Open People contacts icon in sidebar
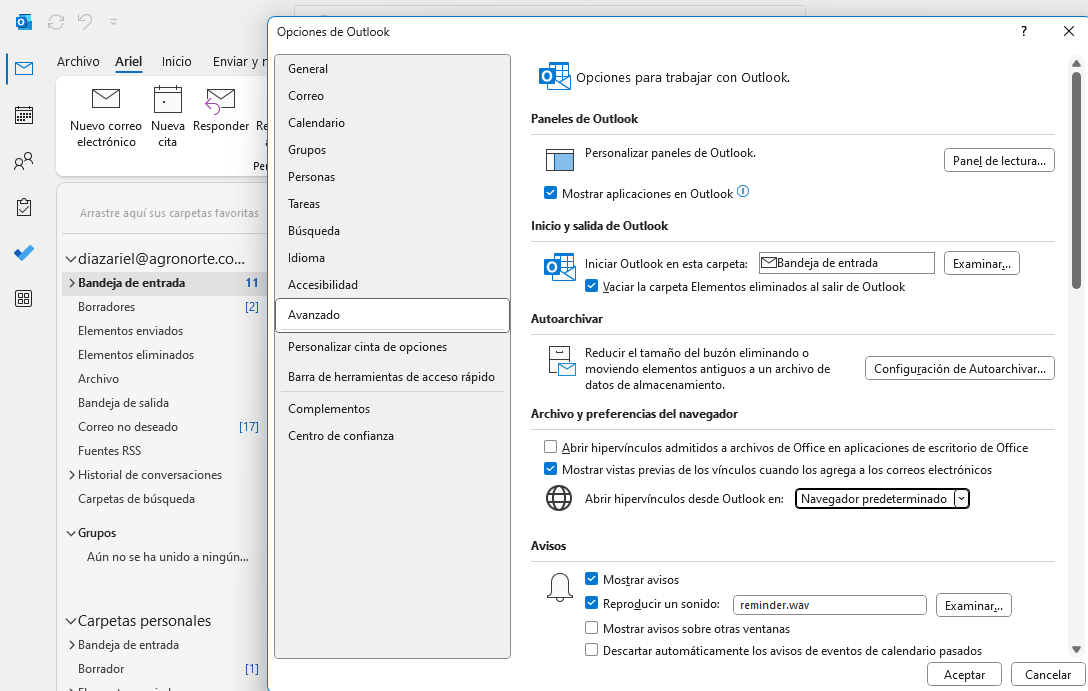This screenshot has height=691, width=1088. pos(24,161)
